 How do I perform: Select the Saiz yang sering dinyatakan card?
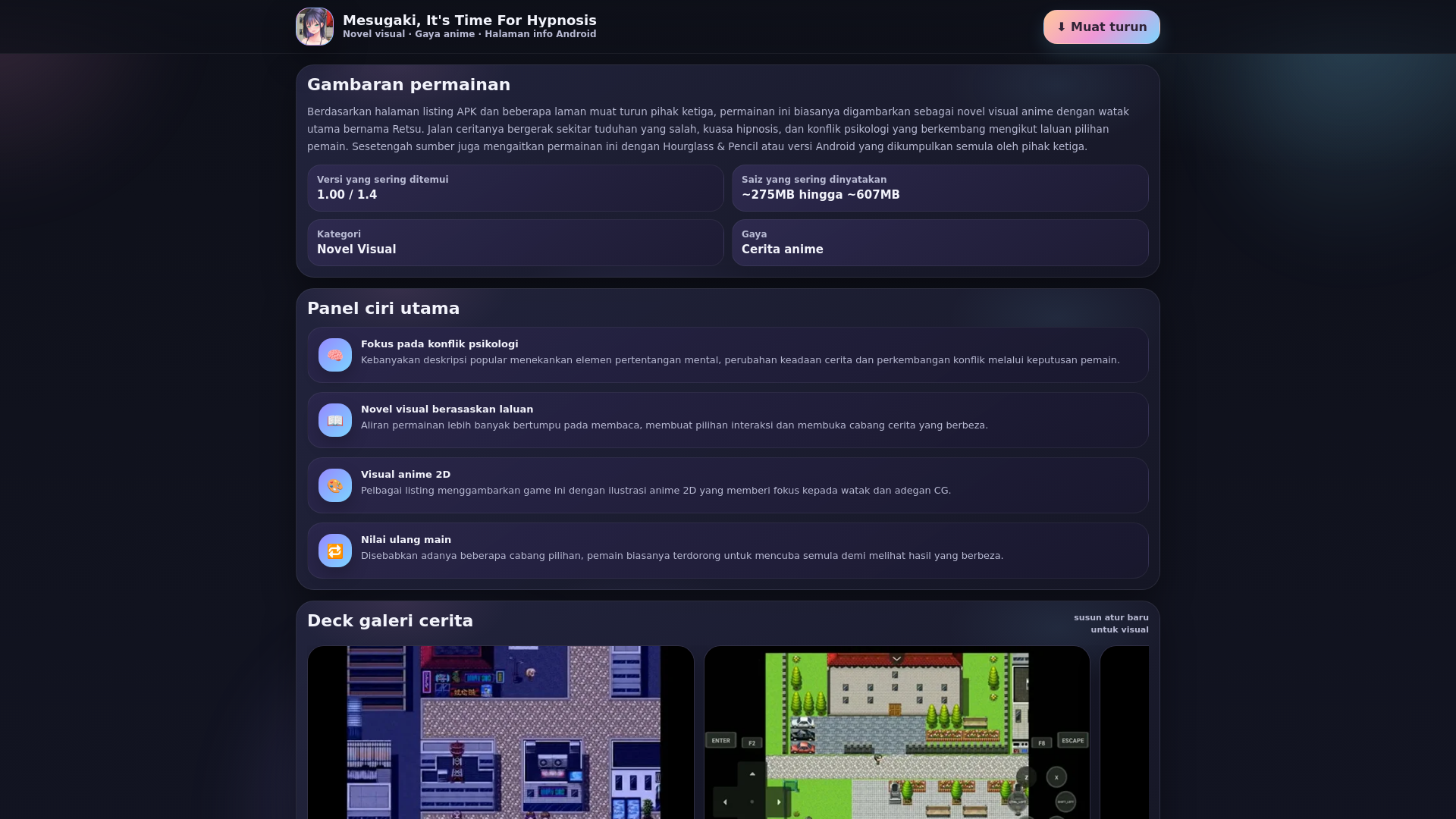tap(940, 188)
